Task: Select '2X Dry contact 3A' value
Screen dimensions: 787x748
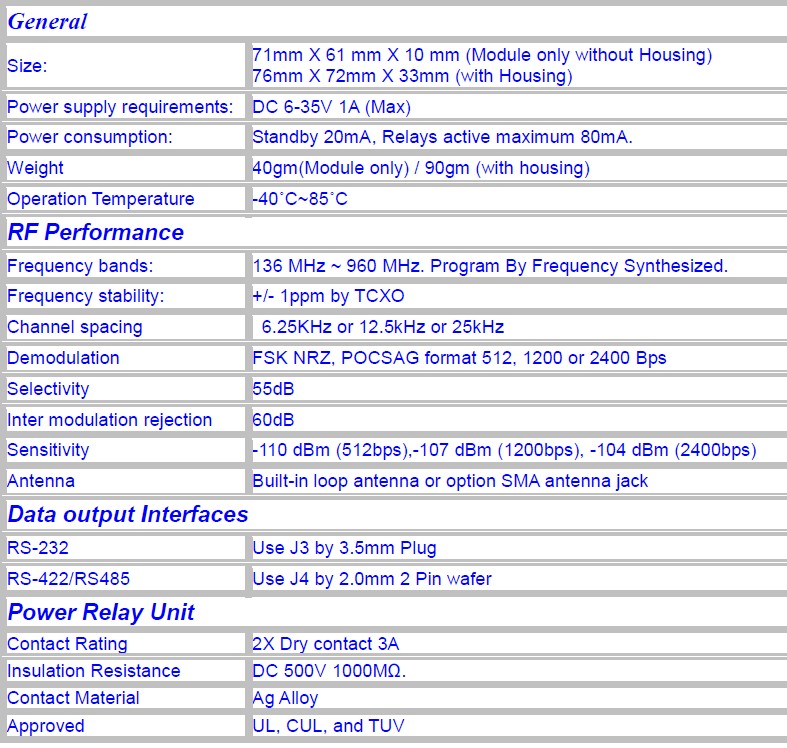Action: click(x=326, y=644)
